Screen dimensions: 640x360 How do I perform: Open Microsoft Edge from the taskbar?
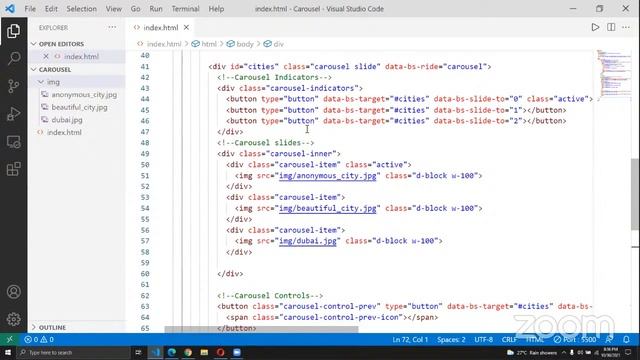click(172, 352)
